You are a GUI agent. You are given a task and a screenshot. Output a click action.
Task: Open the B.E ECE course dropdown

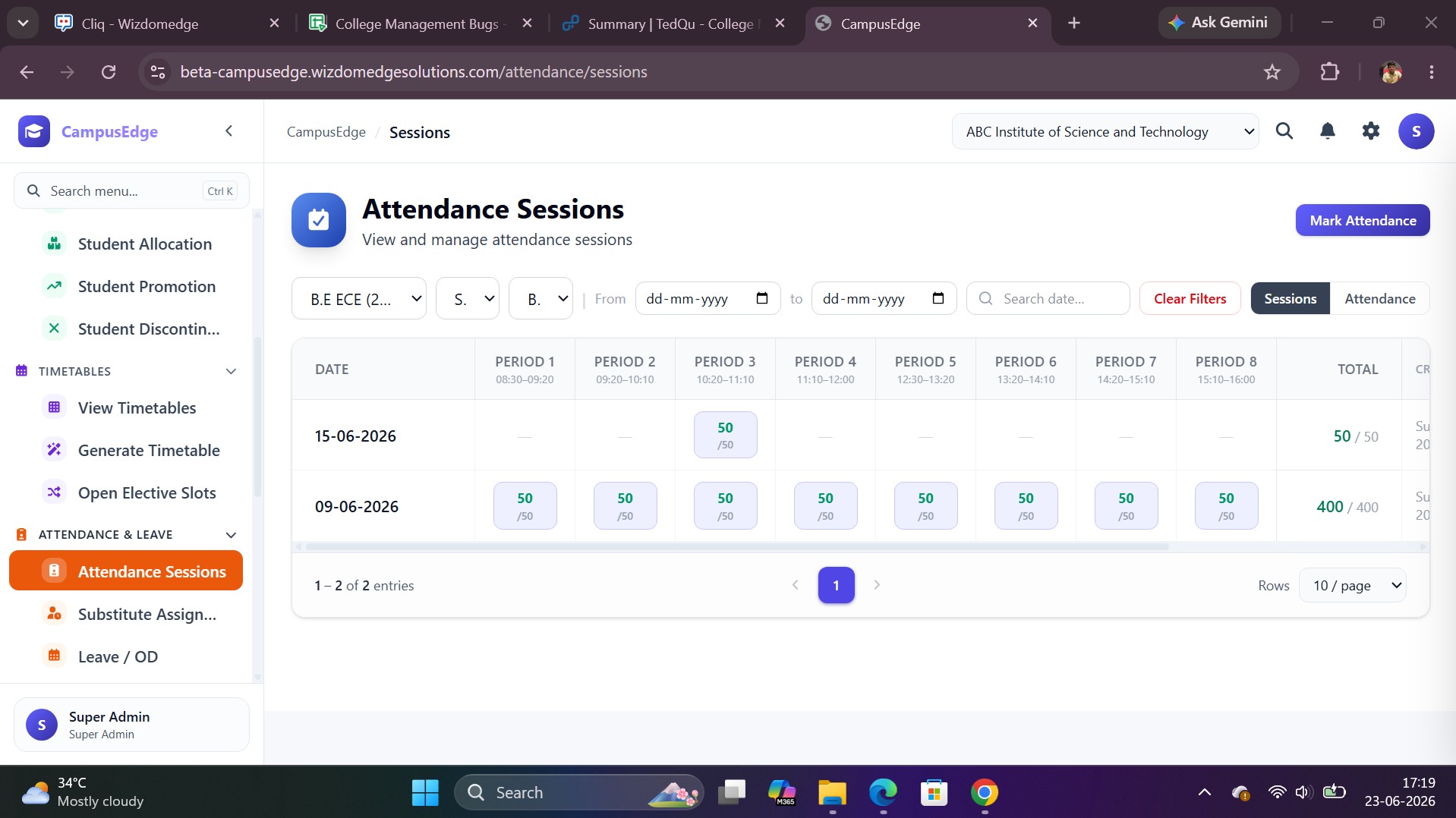(x=359, y=298)
